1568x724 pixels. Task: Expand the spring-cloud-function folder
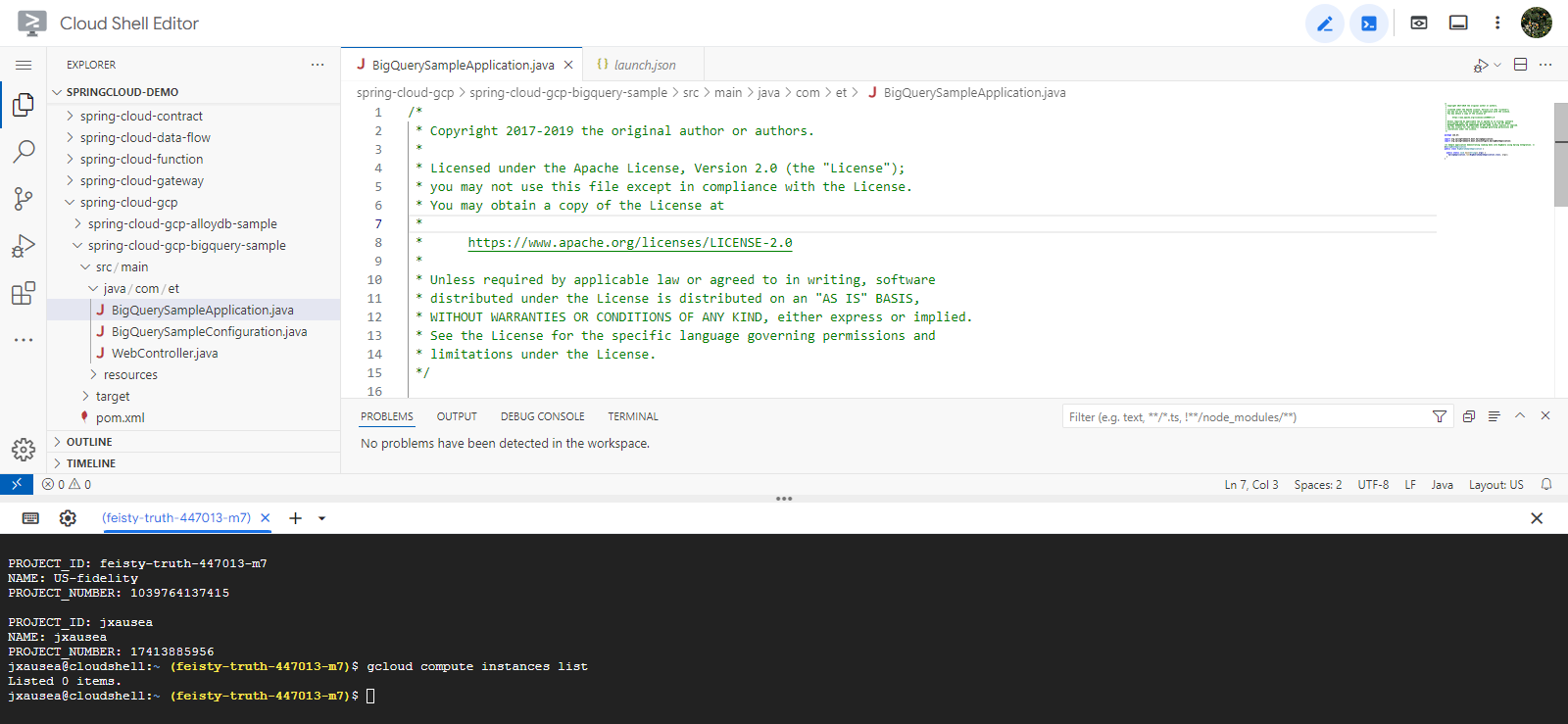pos(193,159)
